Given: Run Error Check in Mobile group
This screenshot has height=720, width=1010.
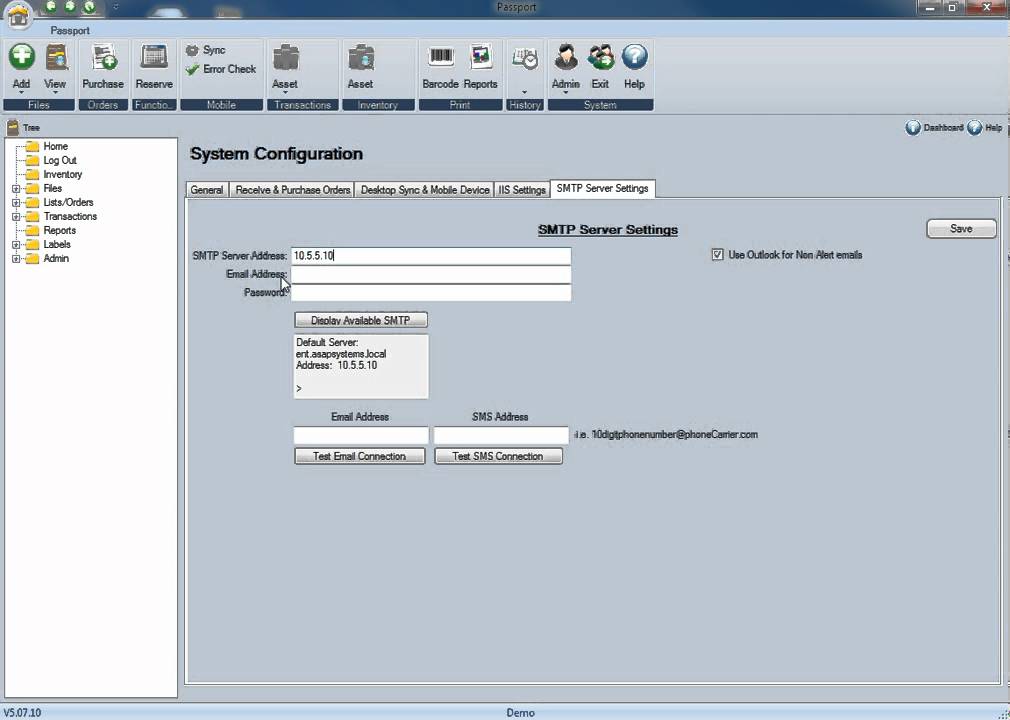Looking at the screenshot, I should 220,69.
